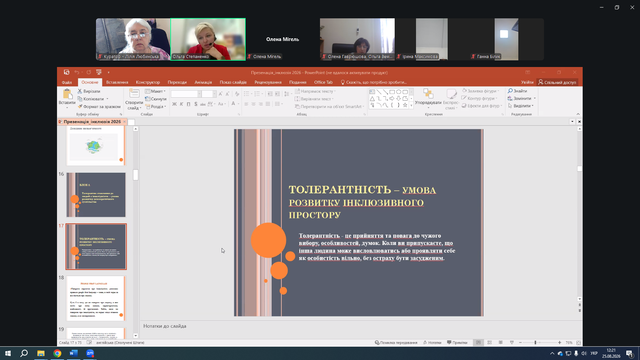Open the Copy (Копіювати) dropdown arrow
The image size is (640, 360).
(107, 99)
